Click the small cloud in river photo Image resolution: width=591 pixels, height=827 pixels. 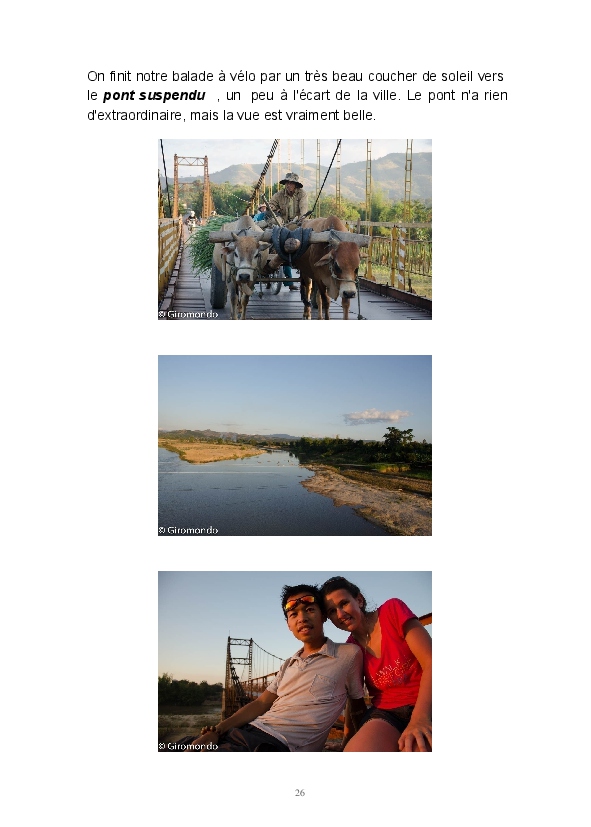click(375, 416)
